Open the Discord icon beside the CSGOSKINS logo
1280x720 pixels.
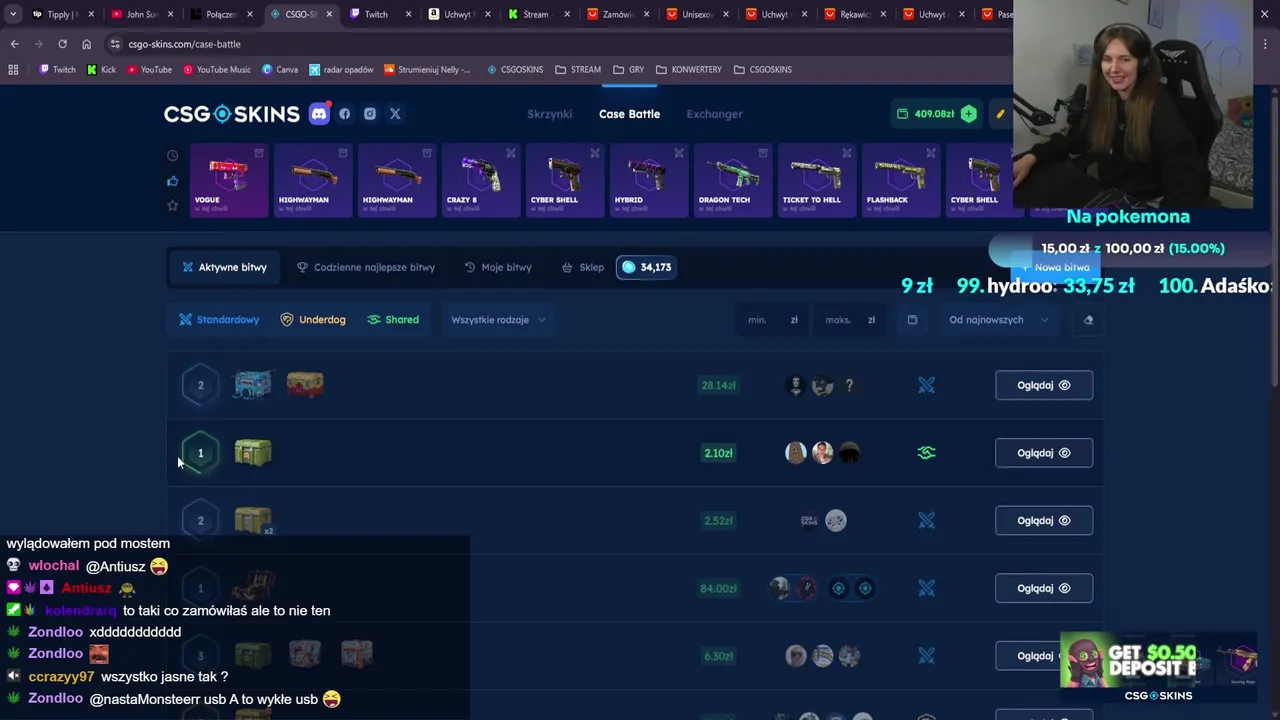click(x=319, y=114)
